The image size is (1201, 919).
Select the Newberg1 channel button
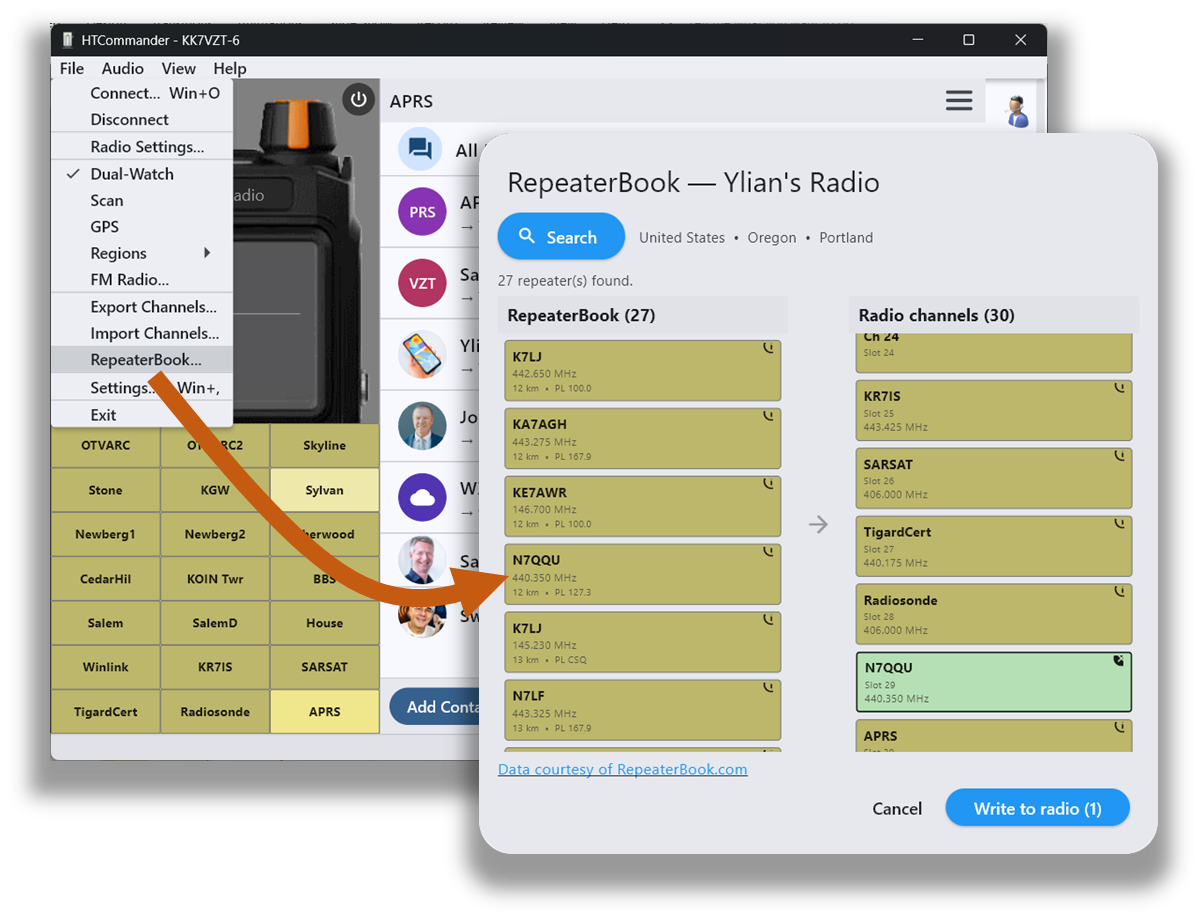point(105,534)
